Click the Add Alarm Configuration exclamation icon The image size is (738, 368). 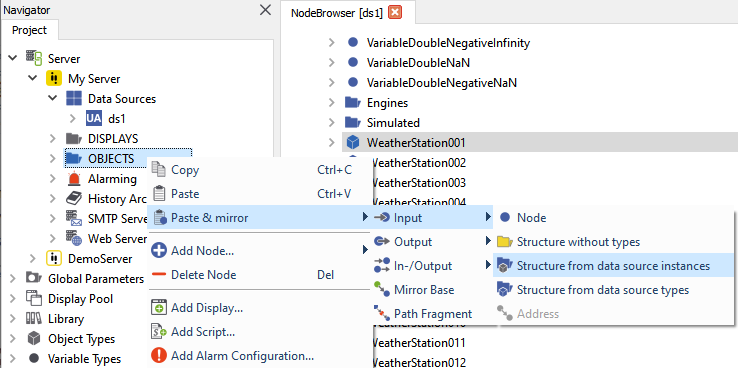pyautogui.click(x=159, y=355)
